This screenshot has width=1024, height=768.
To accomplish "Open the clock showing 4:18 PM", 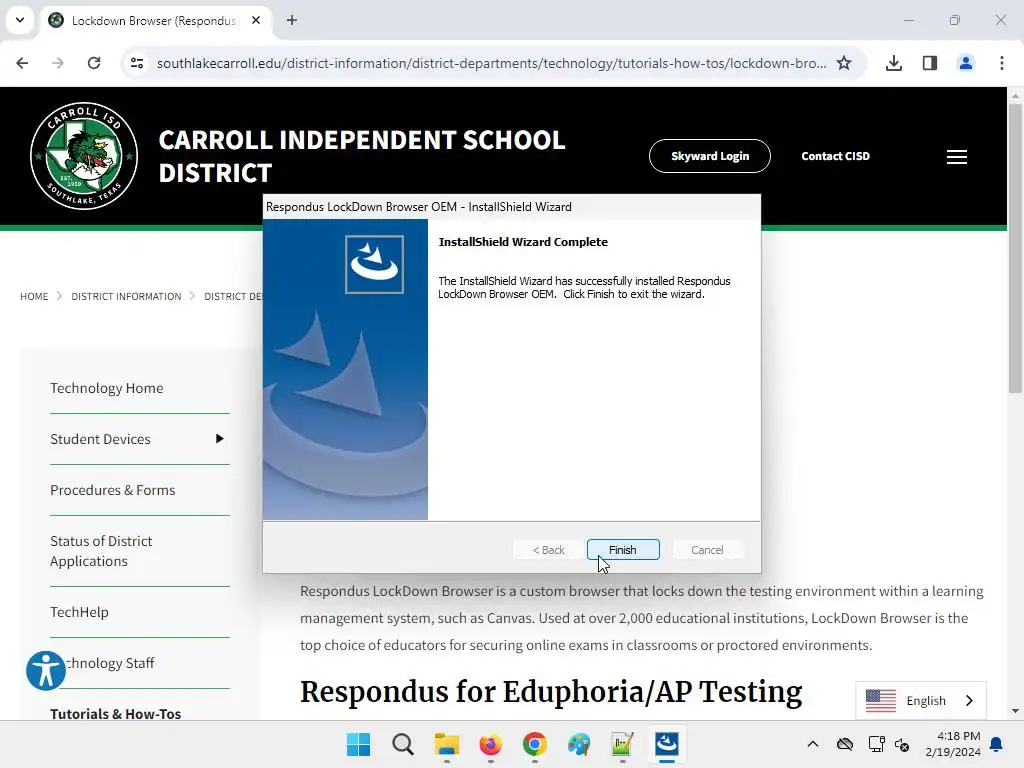I will tap(953, 744).
